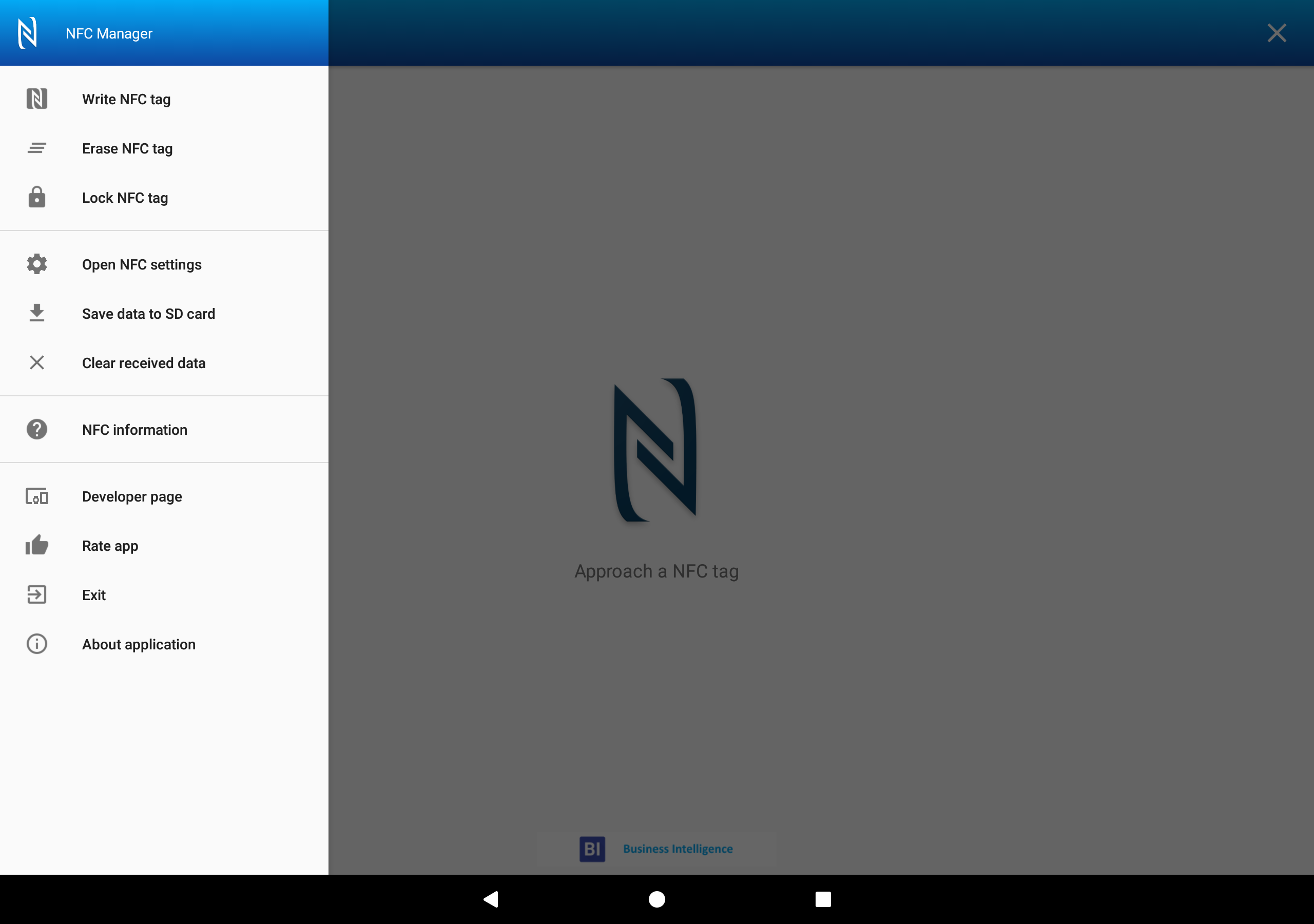Image resolution: width=1314 pixels, height=924 pixels.
Task: Choose Clear received data
Action: click(164, 363)
